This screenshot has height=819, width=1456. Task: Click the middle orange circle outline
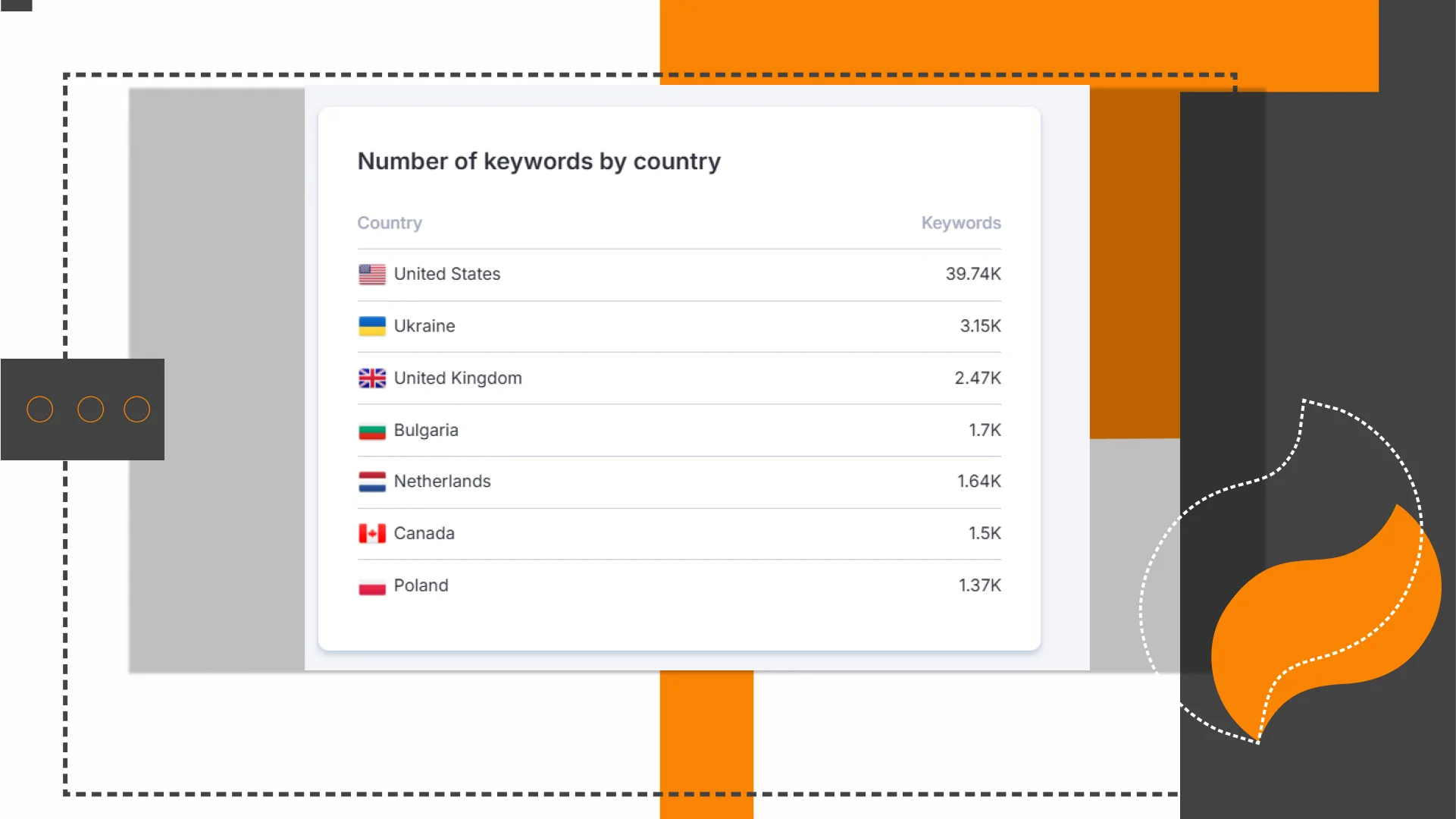91,409
